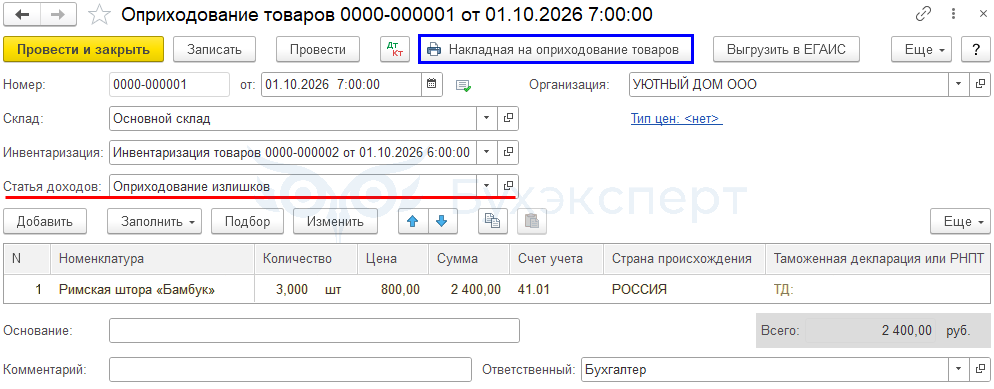Viewport: 994px width, 389px height.
Task: Select the account cell 41.01
Action: coord(556,290)
